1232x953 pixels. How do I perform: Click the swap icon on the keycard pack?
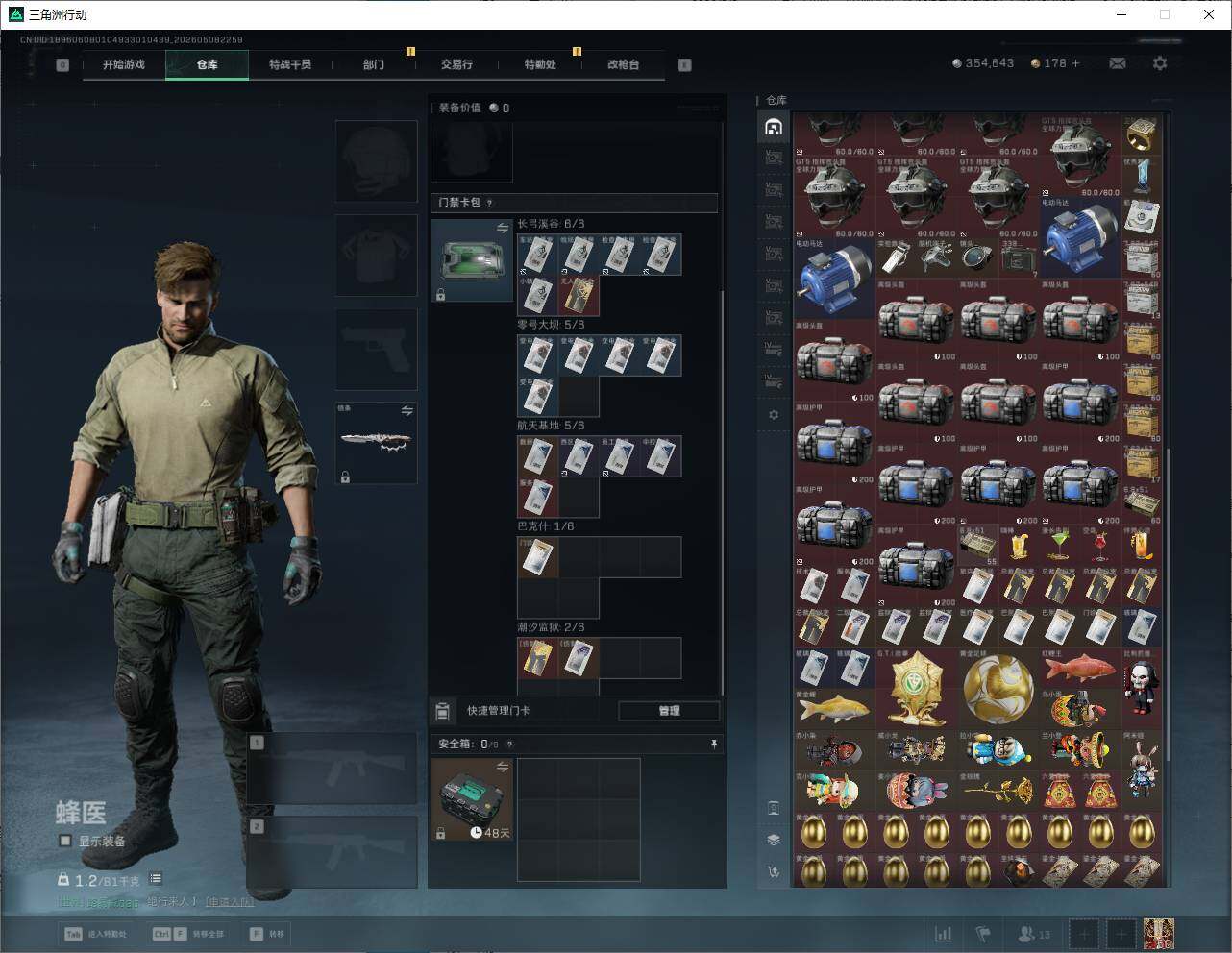503,228
